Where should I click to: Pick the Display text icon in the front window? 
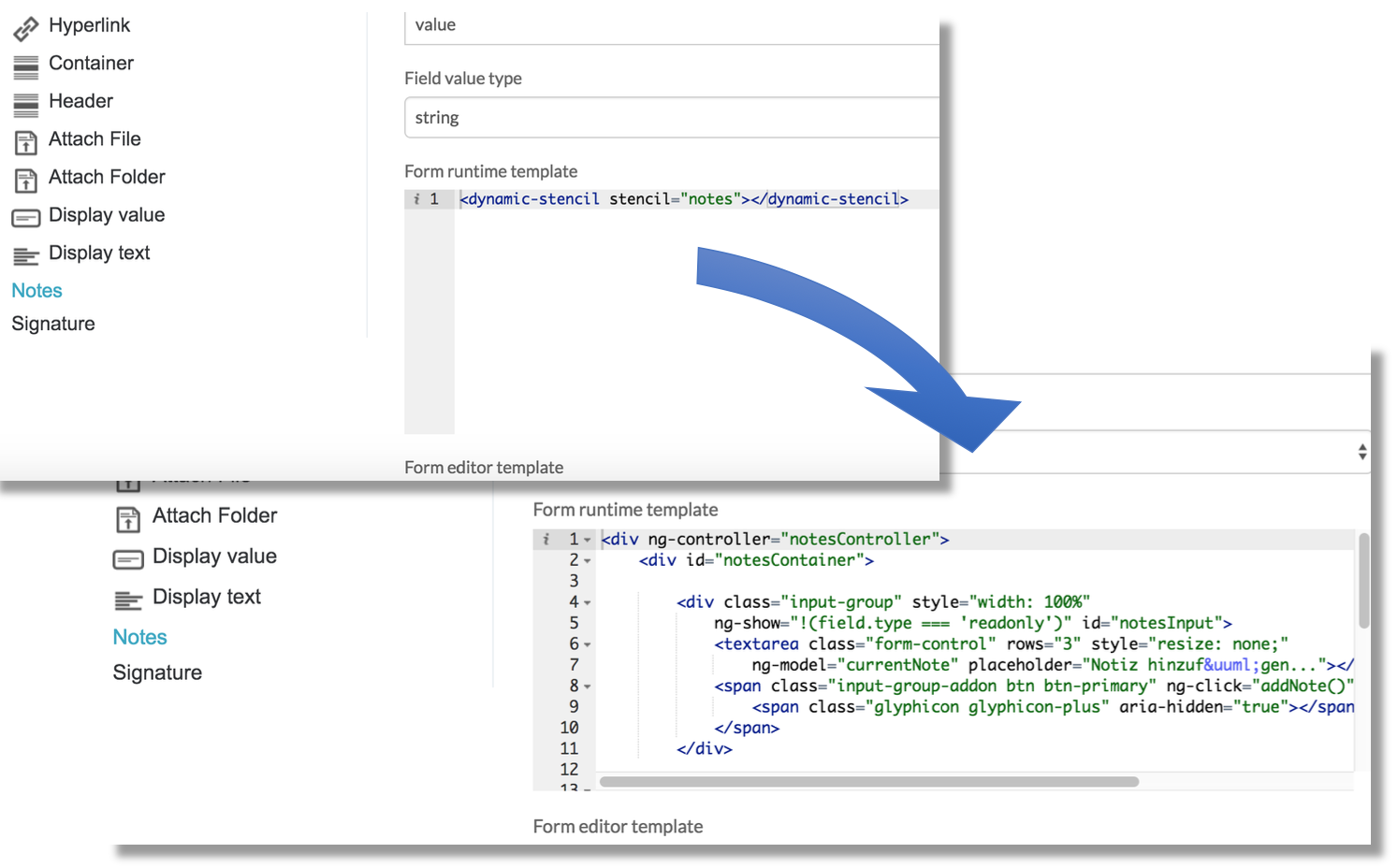25,255
